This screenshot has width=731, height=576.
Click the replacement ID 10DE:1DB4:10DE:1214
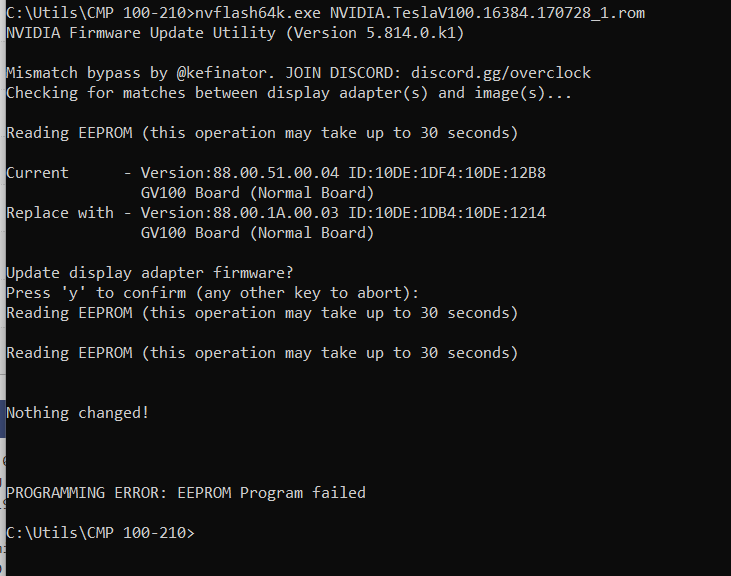coord(460,213)
